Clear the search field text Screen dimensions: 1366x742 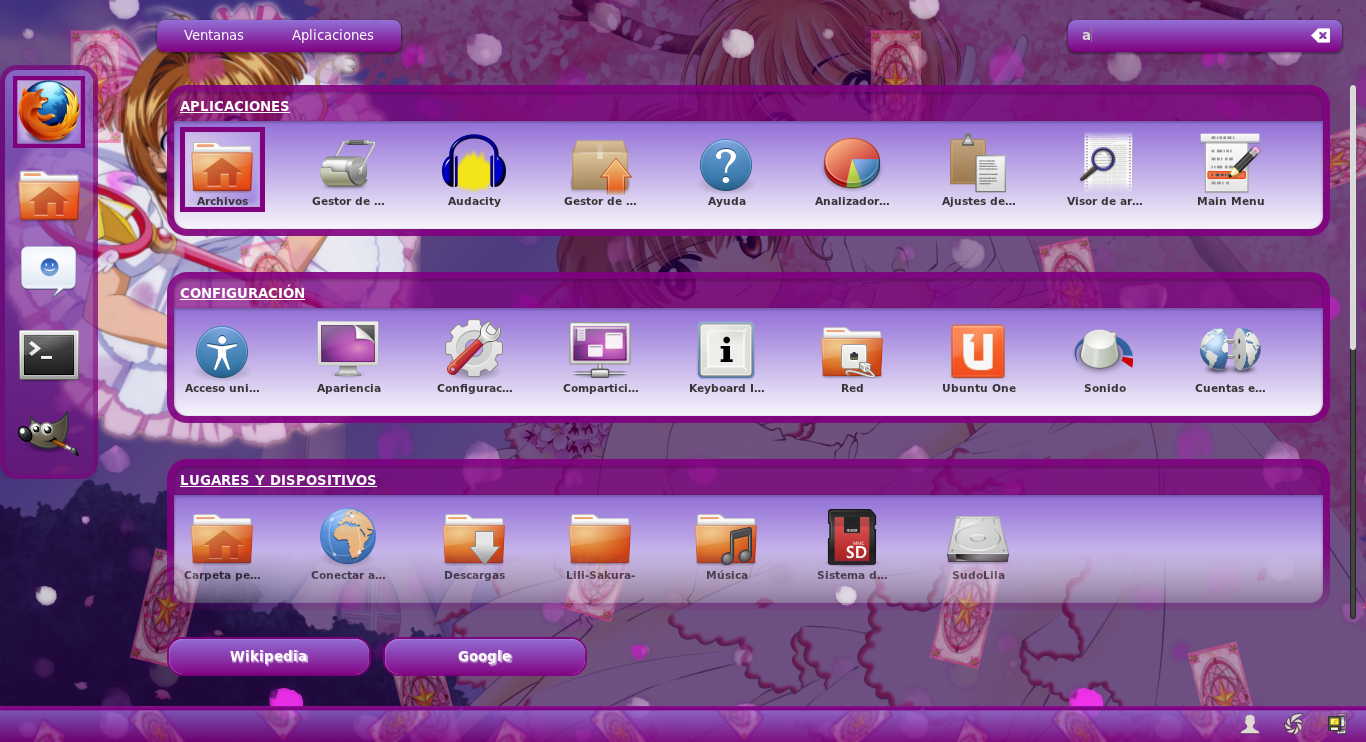tap(1321, 36)
